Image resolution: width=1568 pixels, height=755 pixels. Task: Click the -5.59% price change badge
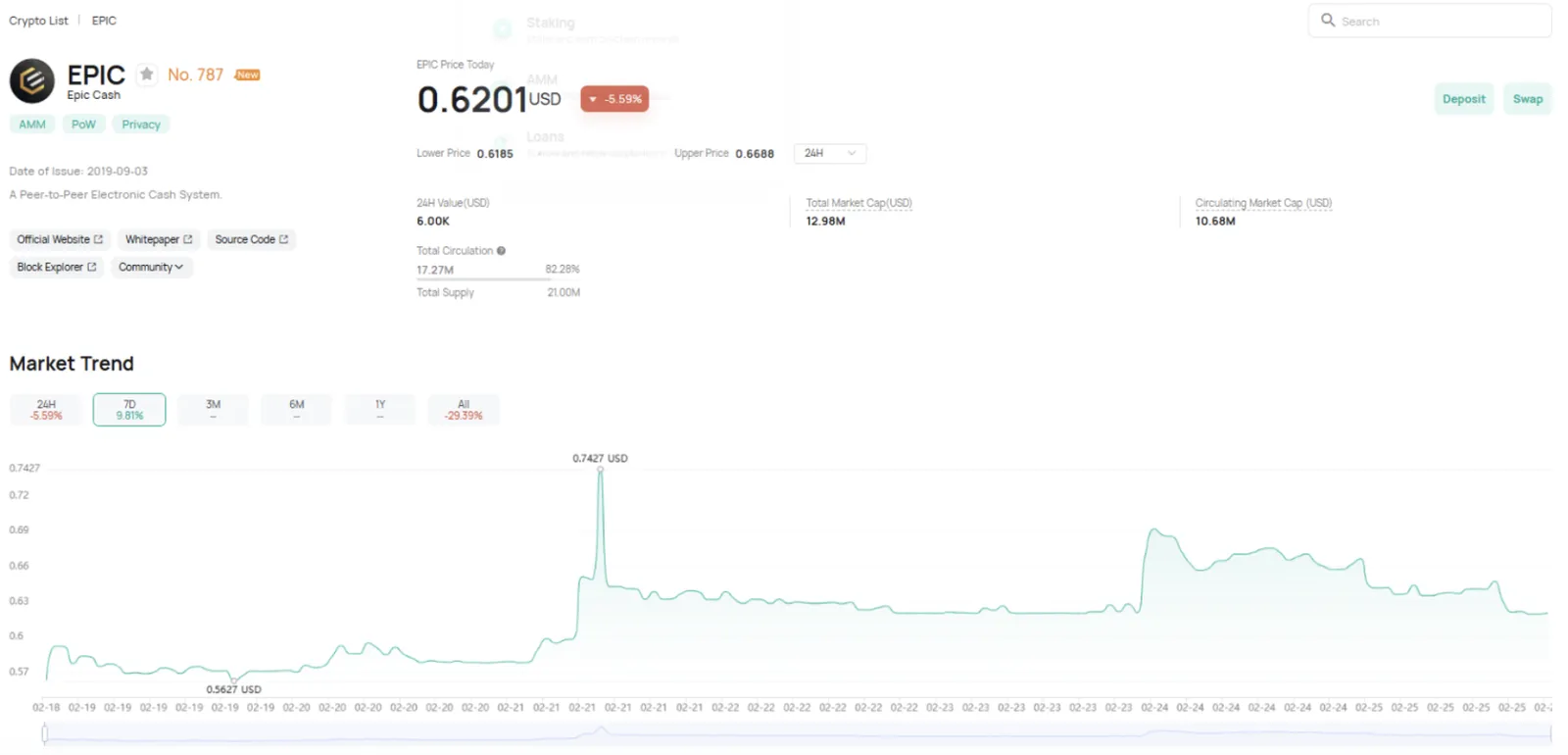click(x=614, y=99)
